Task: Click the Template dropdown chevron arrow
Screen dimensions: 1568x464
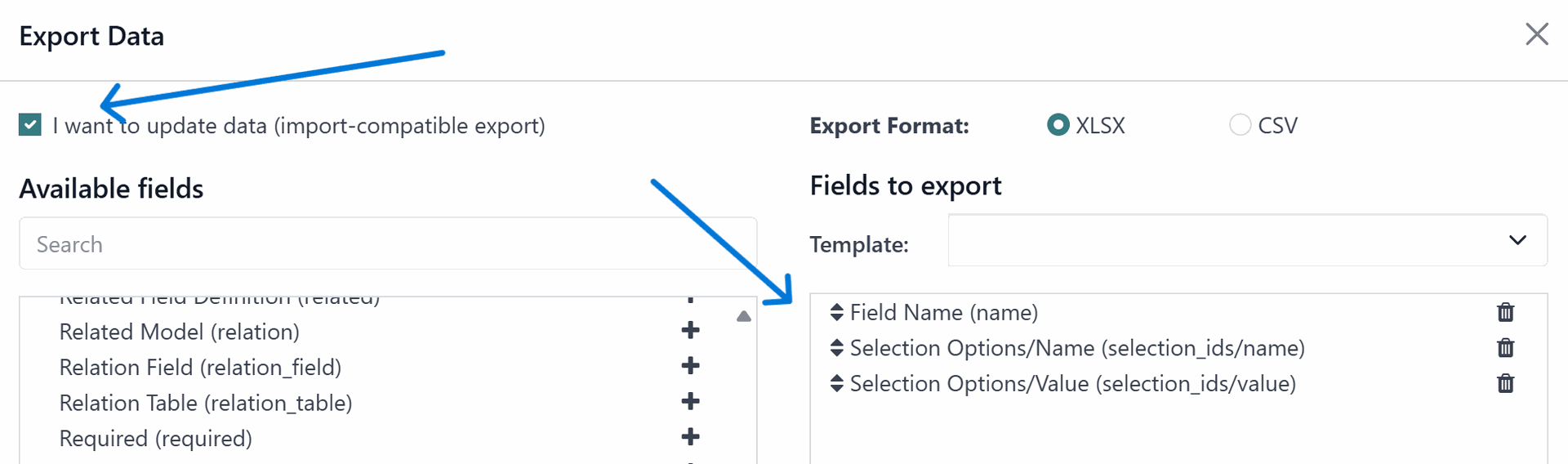Action: [x=1517, y=240]
